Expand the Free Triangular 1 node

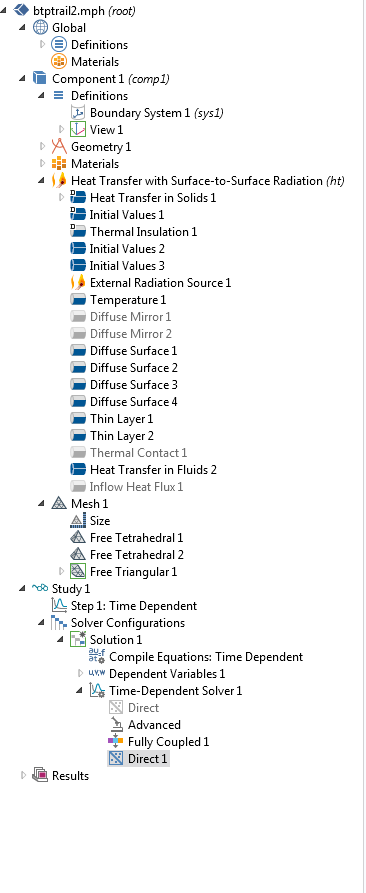click(61, 571)
